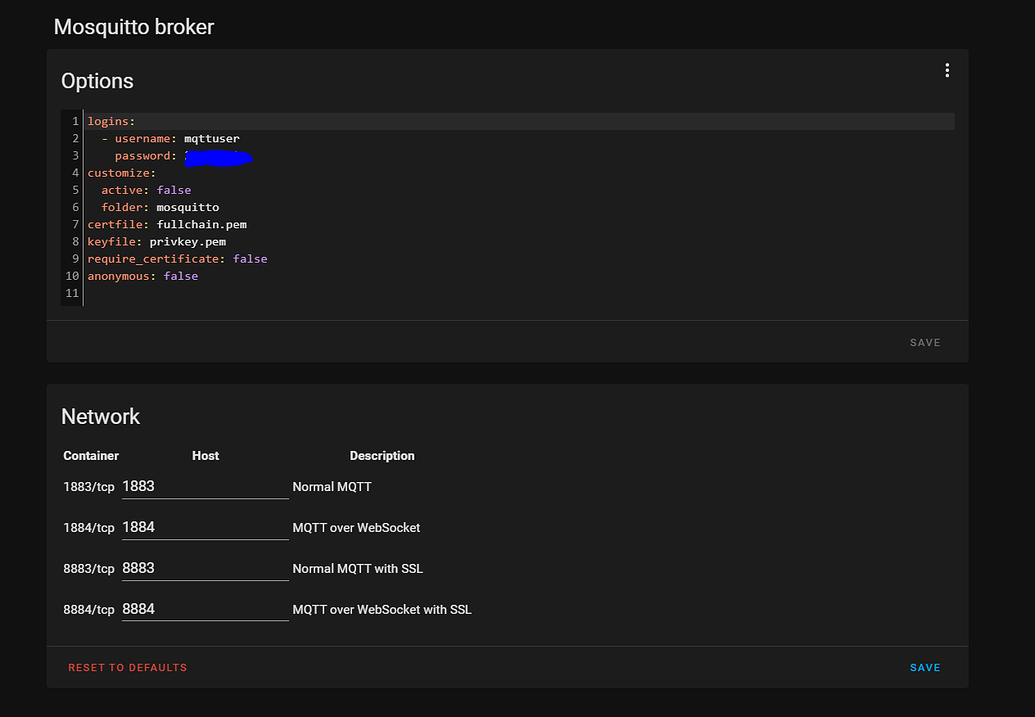Click the redacted password value
Screen dimensions: 1035x717
point(220,156)
